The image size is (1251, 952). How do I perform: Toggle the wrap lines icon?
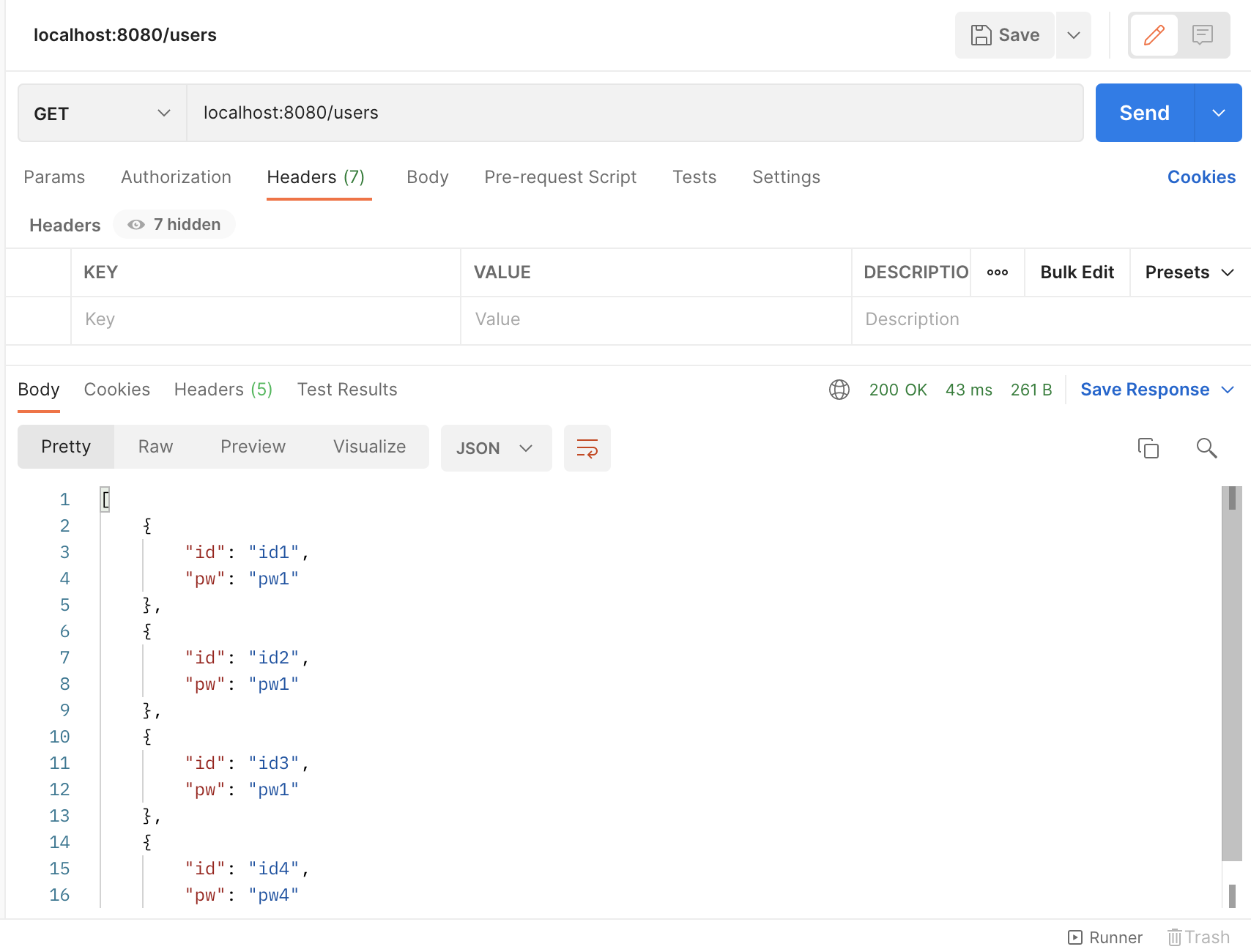pyautogui.click(x=587, y=448)
